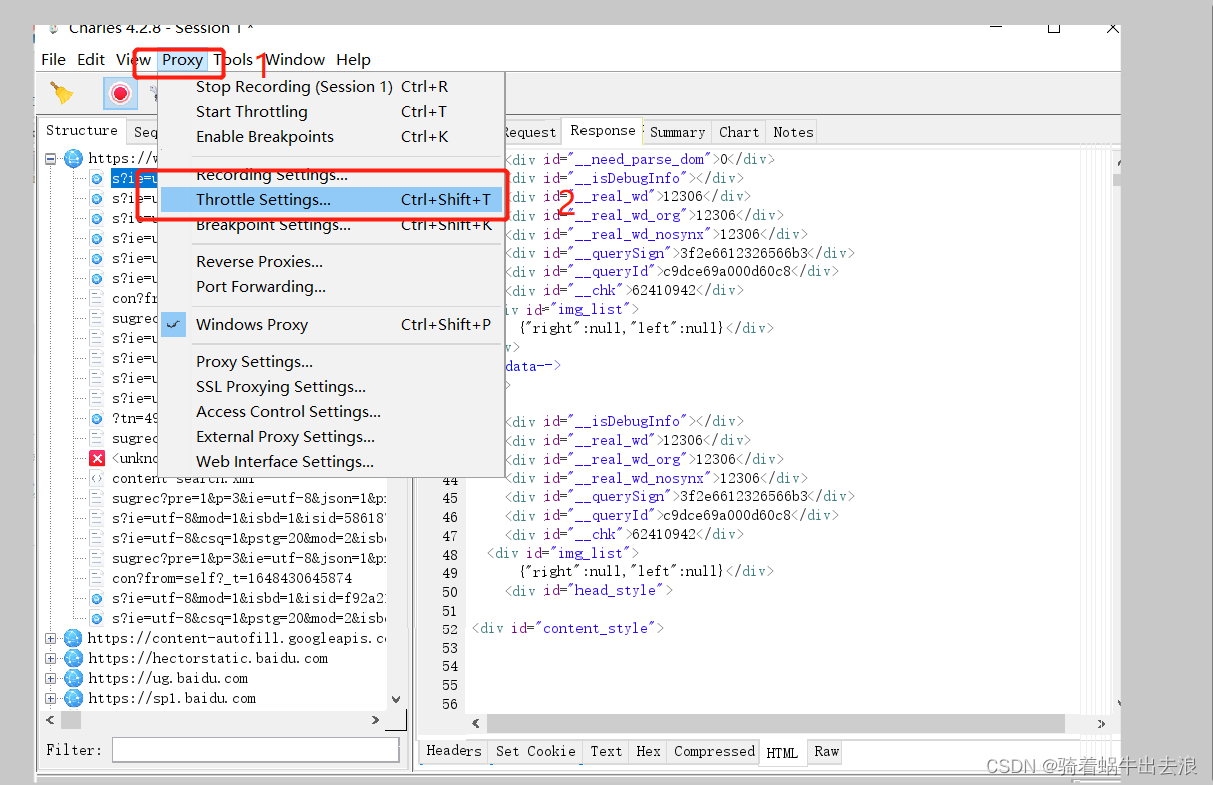Click the broom Clear Session icon
This screenshot has width=1213, height=785.
tap(62, 93)
